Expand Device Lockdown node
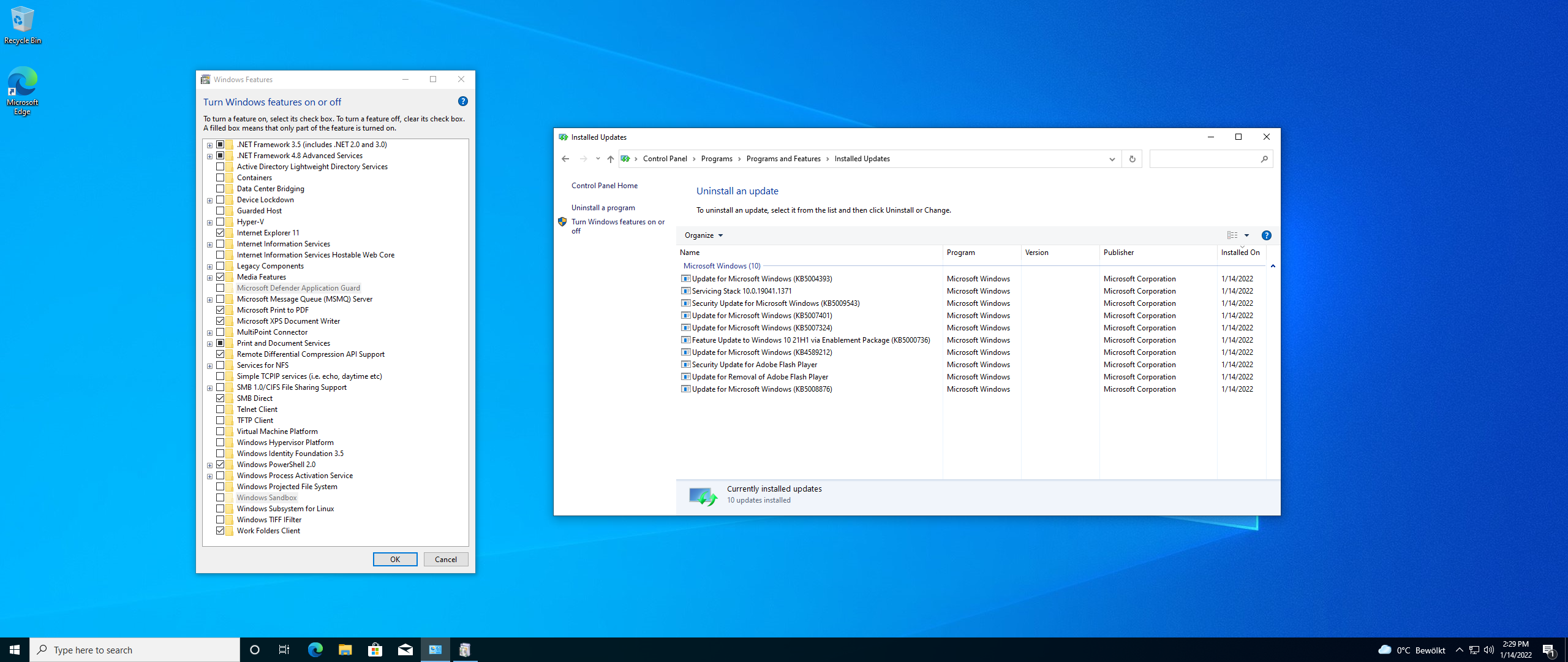 [x=209, y=200]
